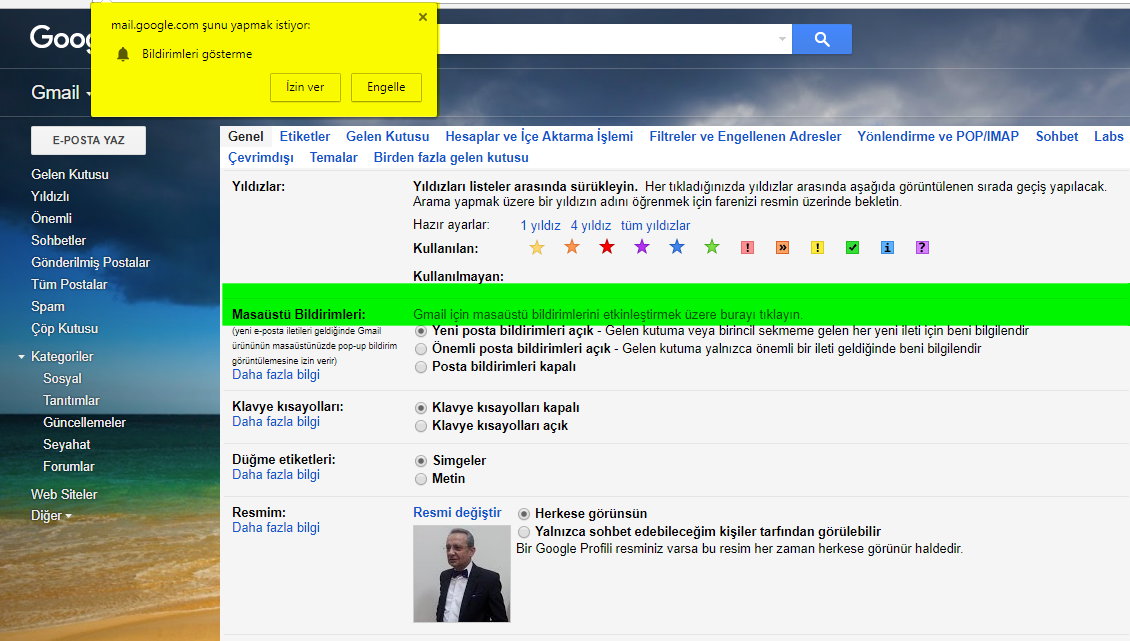The width and height of the screenshot is (1130, 641).
Task: Open the Sosyal category
Action: pos(63,379)
